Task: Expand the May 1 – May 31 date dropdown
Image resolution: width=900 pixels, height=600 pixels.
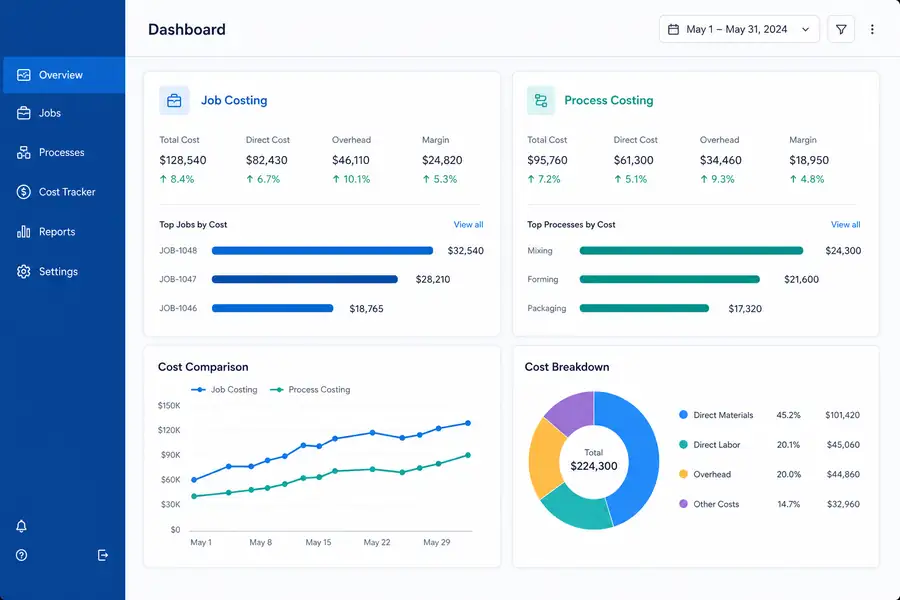Action: click(739, 29)
